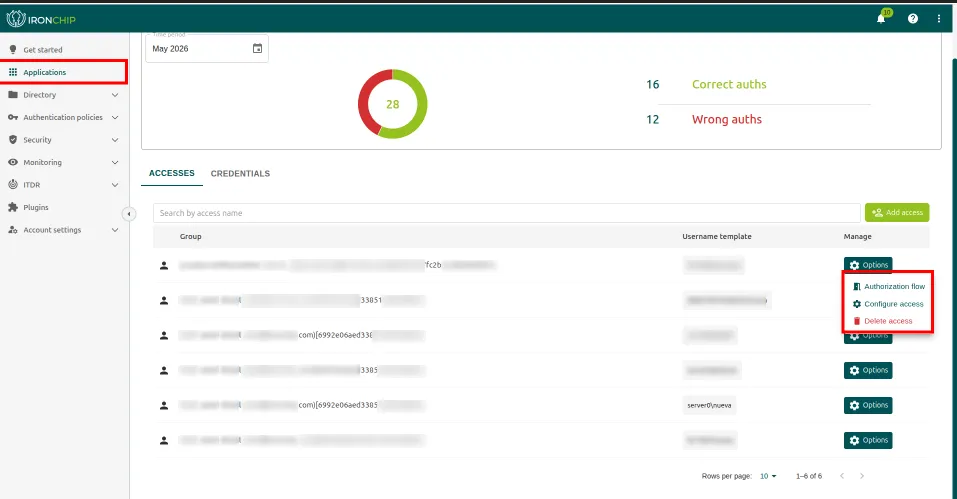Click the Ironchip logo
957x499 pixels.
click(x=41, y=19)
